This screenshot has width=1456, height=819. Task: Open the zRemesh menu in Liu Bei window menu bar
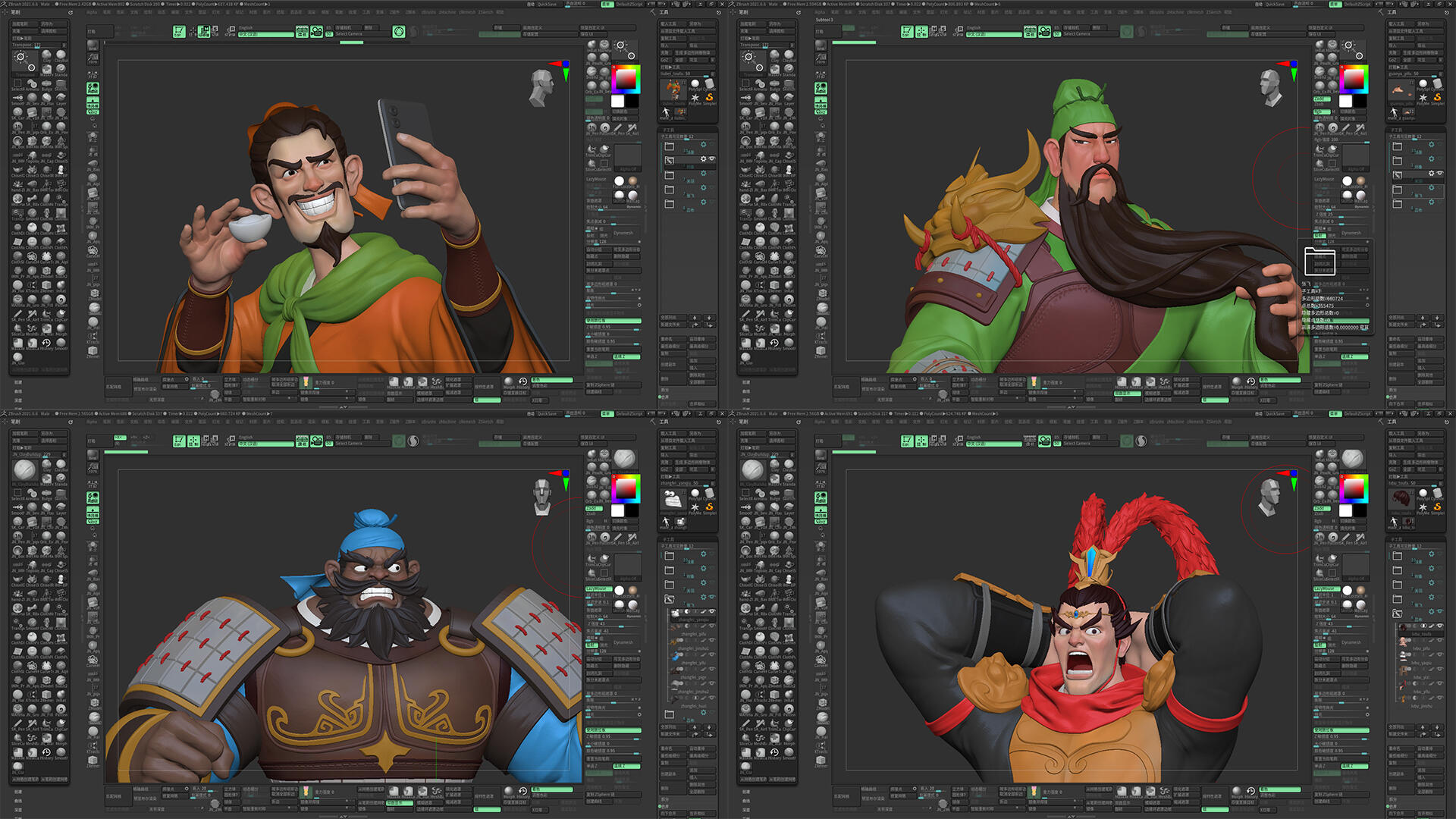pos(467,13)
